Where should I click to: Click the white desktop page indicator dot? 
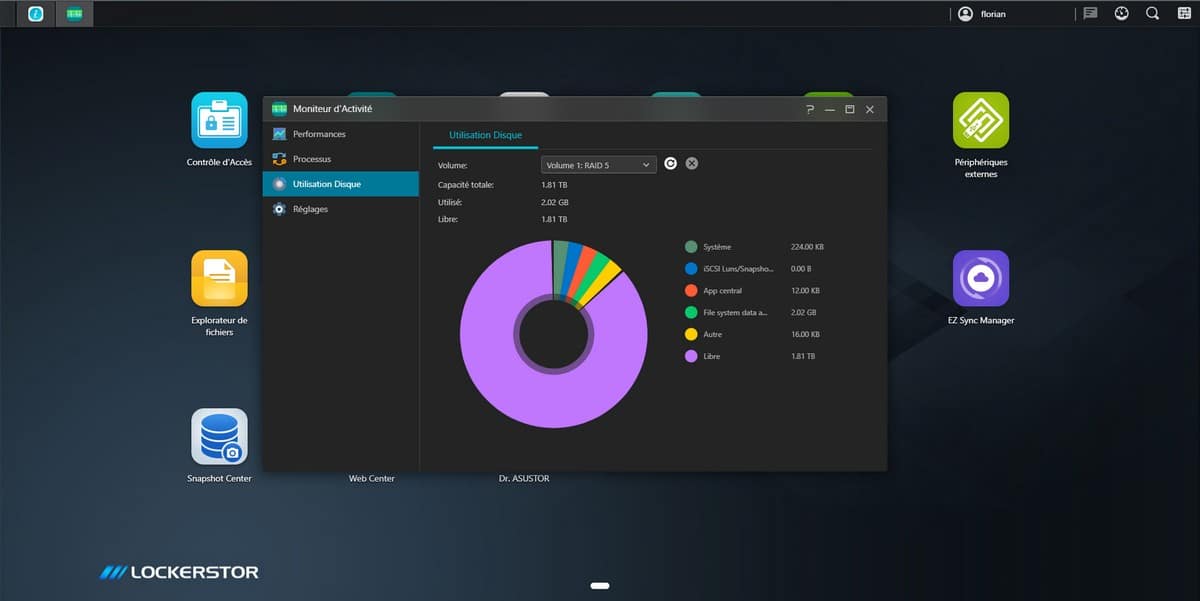600,585
